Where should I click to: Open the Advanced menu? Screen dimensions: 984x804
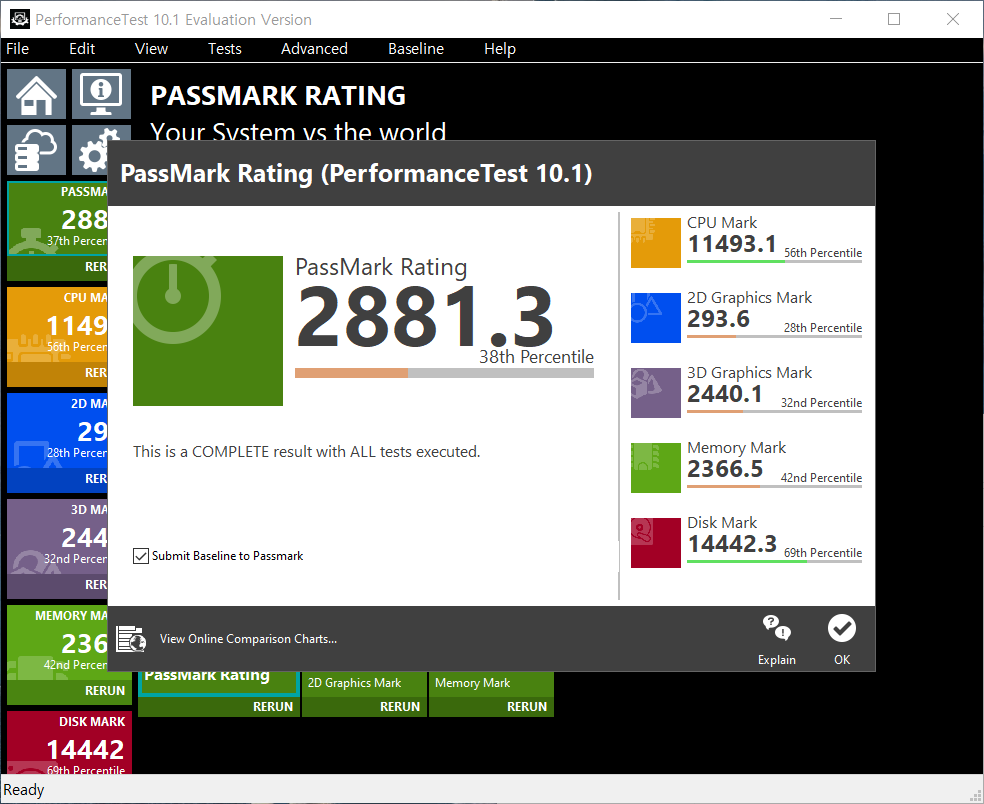(314, 49)
